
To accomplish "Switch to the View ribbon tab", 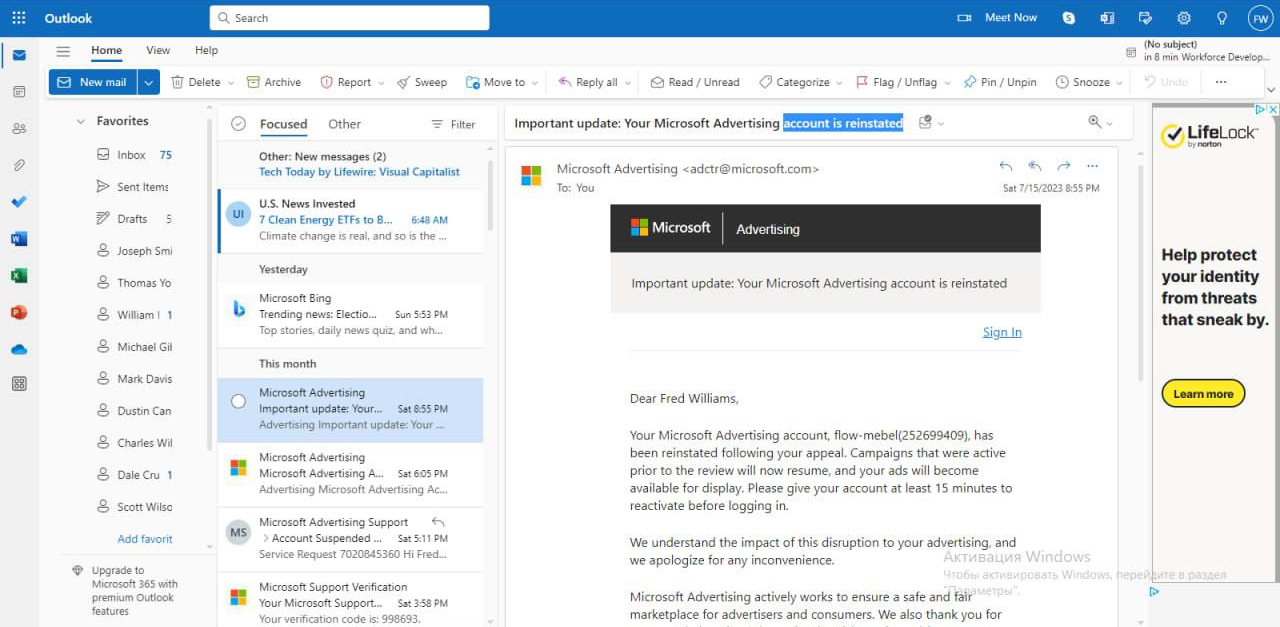I will click(158, 50).
